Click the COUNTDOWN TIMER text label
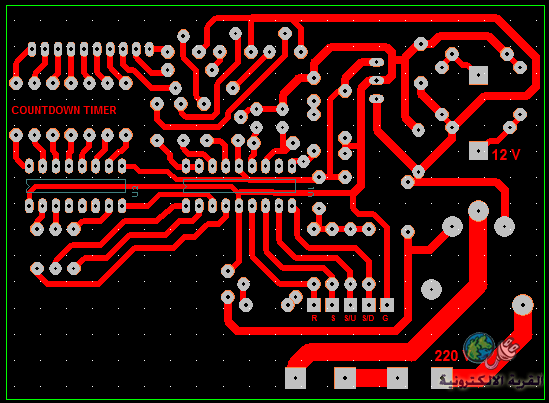Viewport: 549px width, 403px height. pos(64,110)
